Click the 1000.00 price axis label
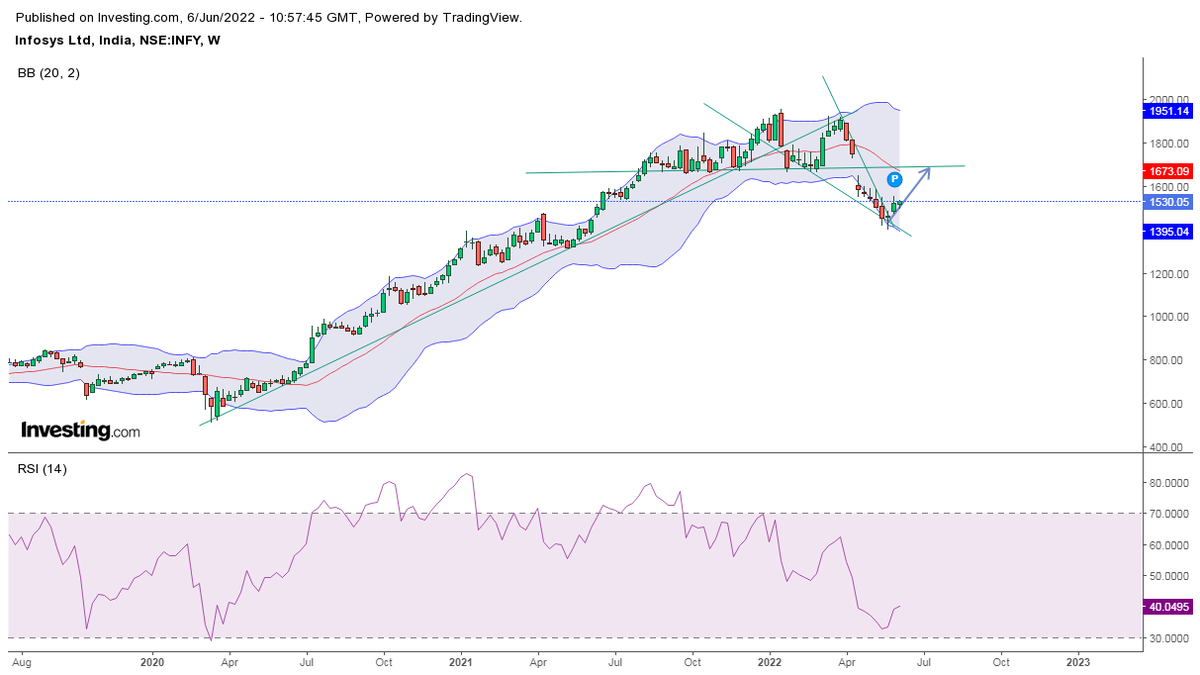This screenshot has height=675, width=1200. pos(1168,317)
